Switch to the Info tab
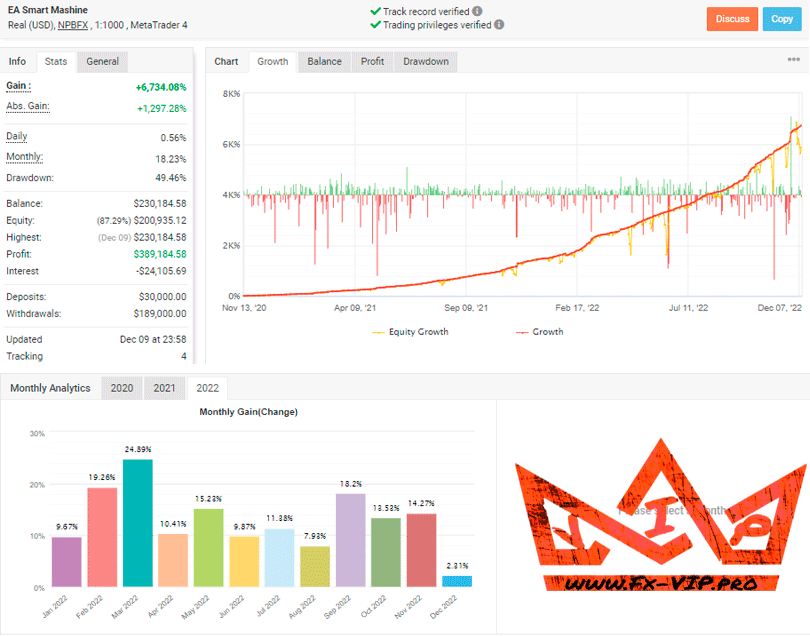 tap(18, 62)
